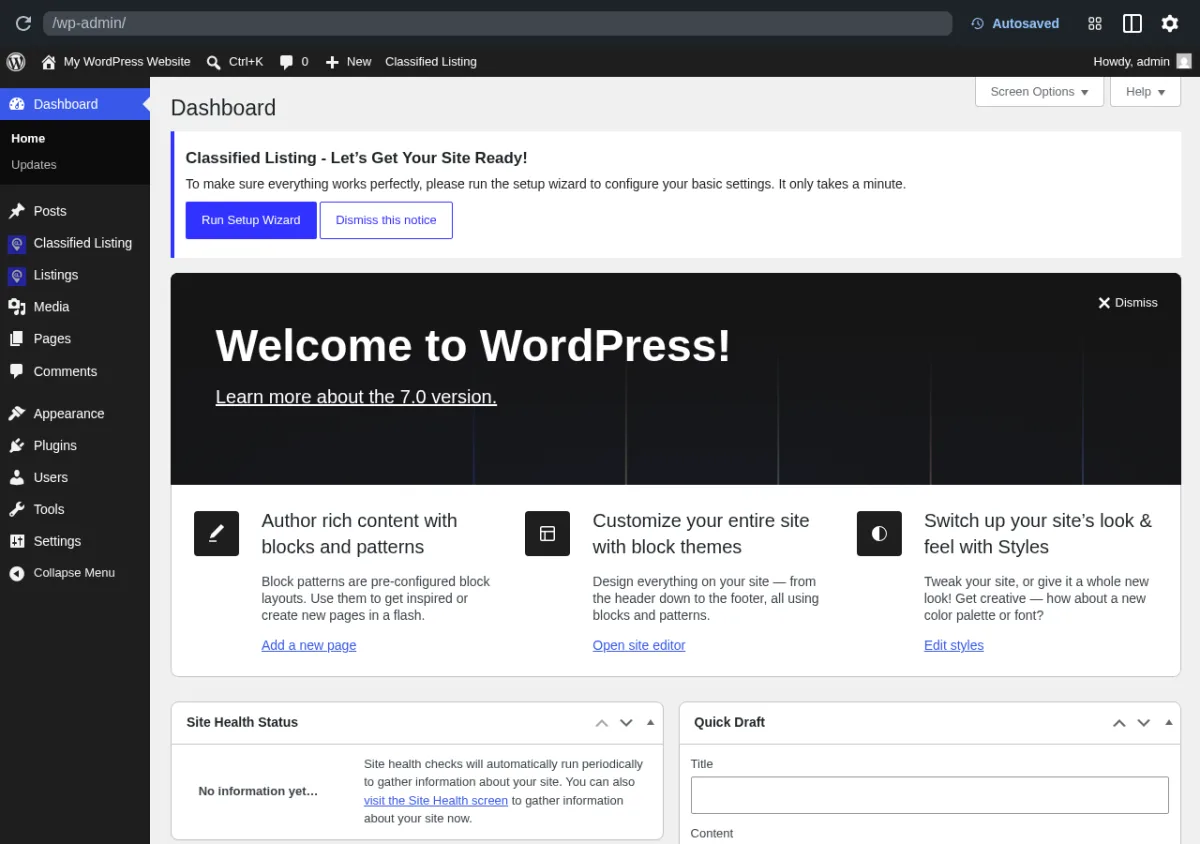Open Learn more about the 7.0 version link
Screen dimensions: 1200x844
pyautogui.click(x=356, y=397)
